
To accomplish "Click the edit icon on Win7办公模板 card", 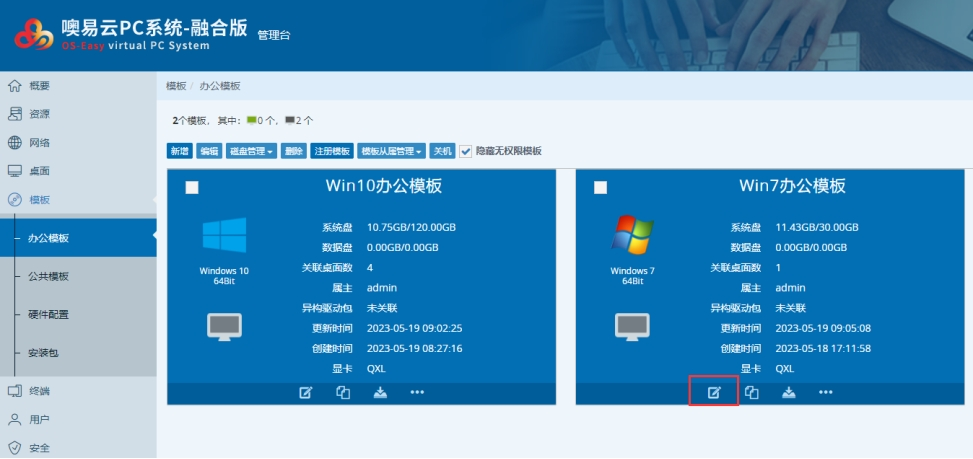I will pos(714,392).
